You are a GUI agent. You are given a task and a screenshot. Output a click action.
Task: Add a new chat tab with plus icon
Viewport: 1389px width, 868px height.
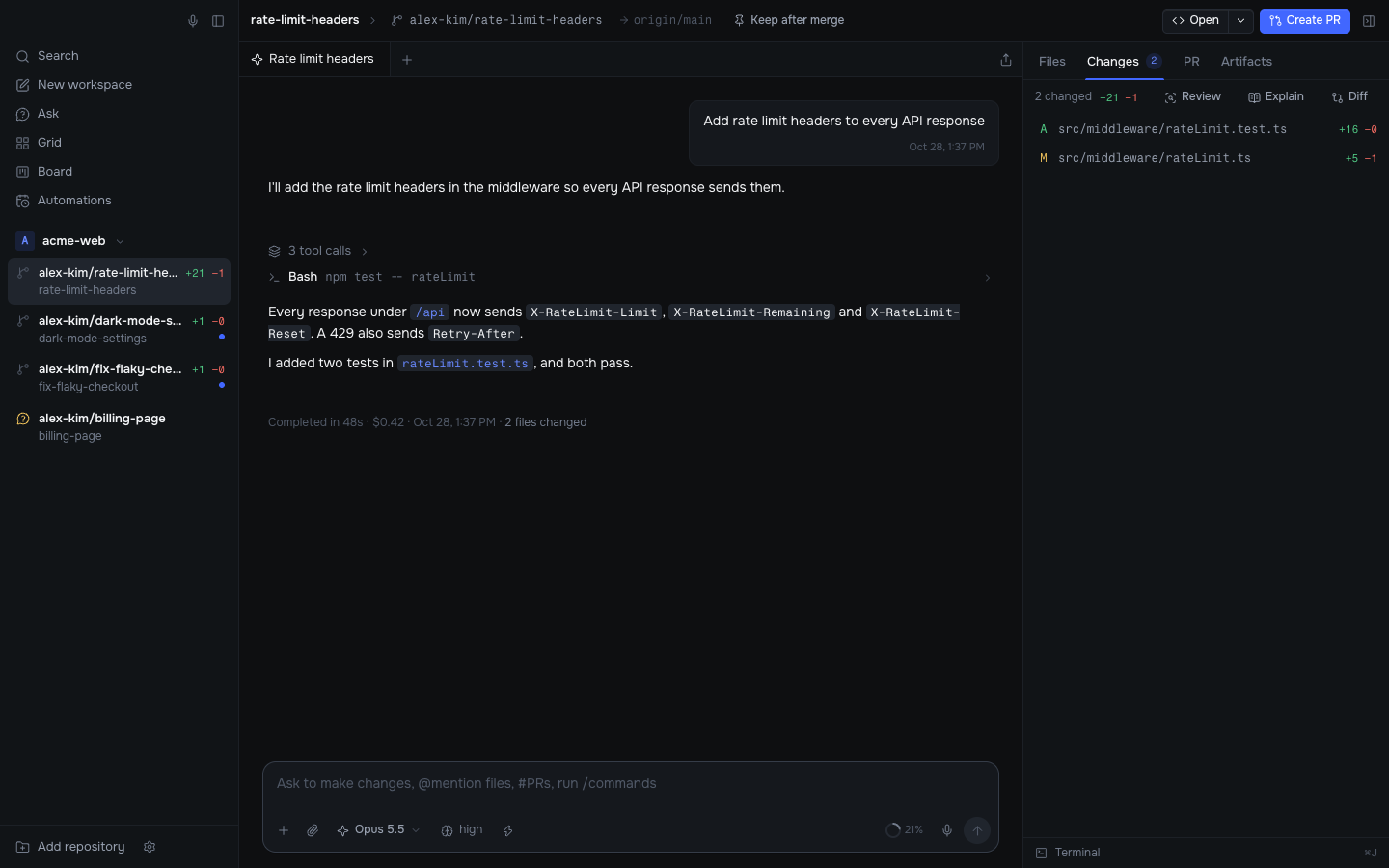pyautogui.click(x=407, y=60)
